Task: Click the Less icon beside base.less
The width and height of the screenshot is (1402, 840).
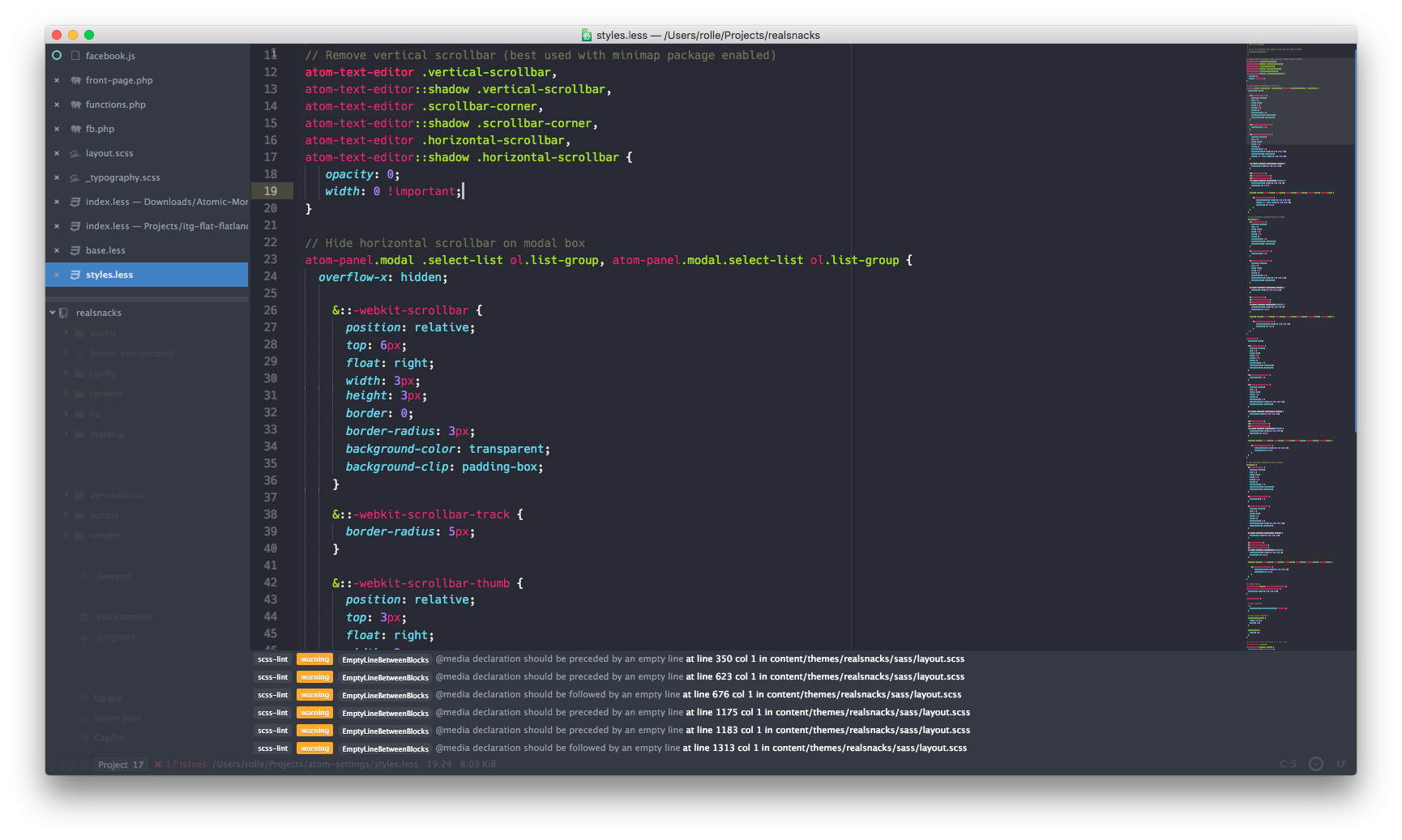Action: [74, 250]
